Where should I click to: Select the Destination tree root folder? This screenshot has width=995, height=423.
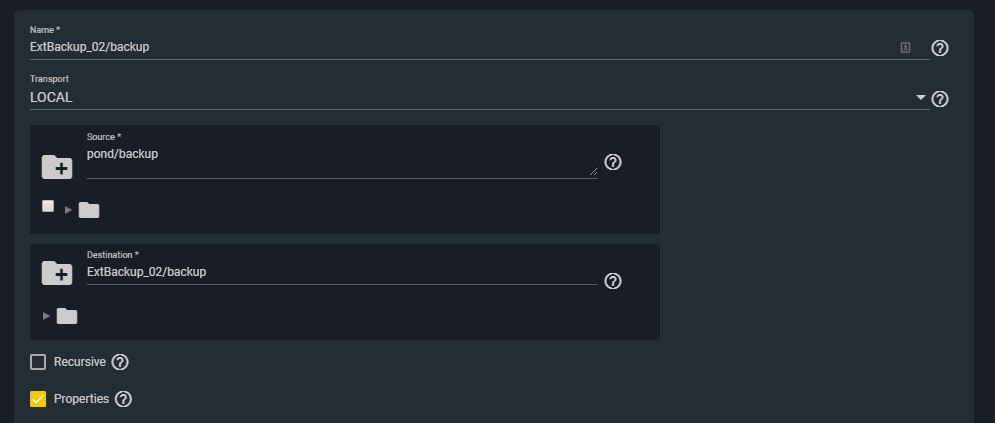67,316
